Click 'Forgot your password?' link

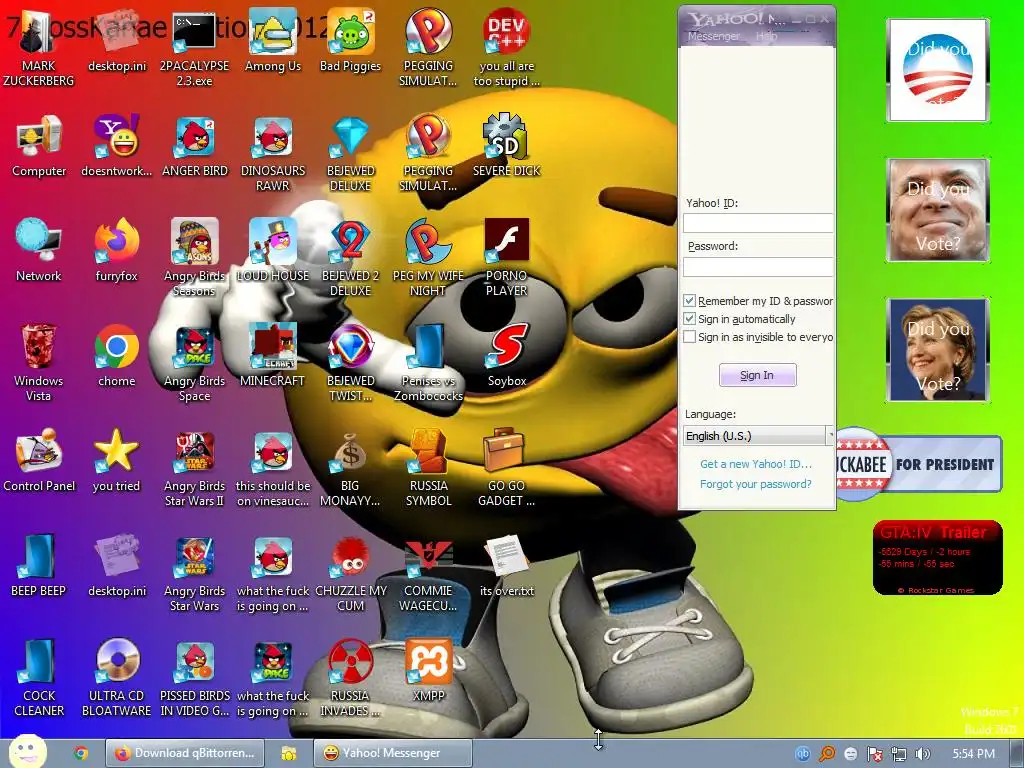click(x=756, y=484)
